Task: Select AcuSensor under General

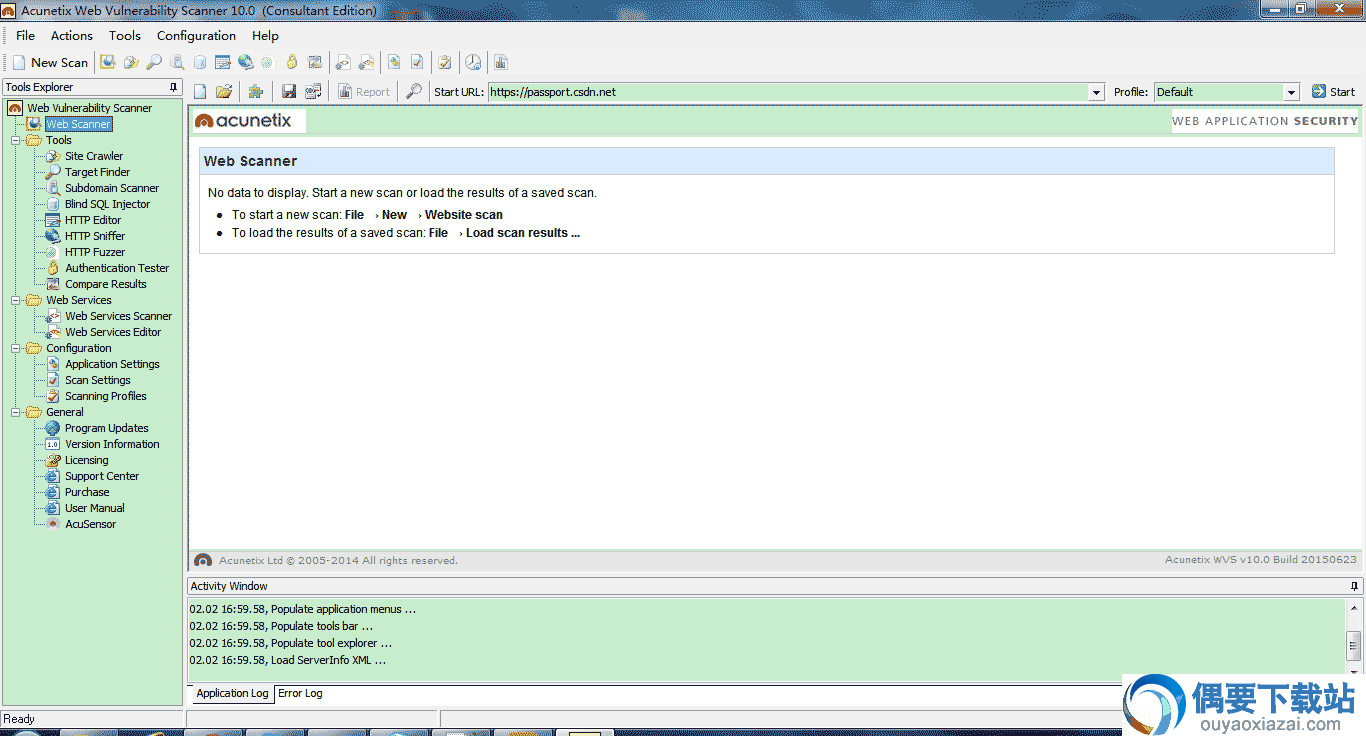Action: coord(90,524)
